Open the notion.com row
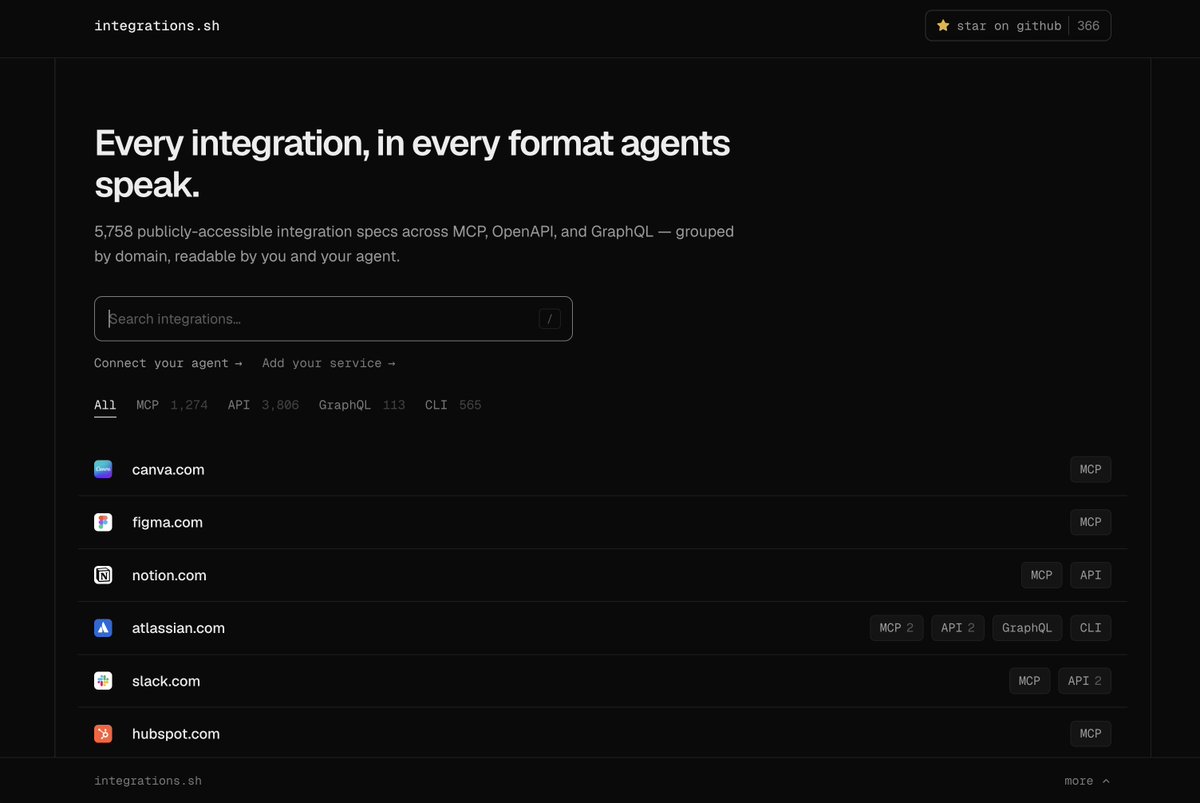1200x803 pixels. point(602,575)
